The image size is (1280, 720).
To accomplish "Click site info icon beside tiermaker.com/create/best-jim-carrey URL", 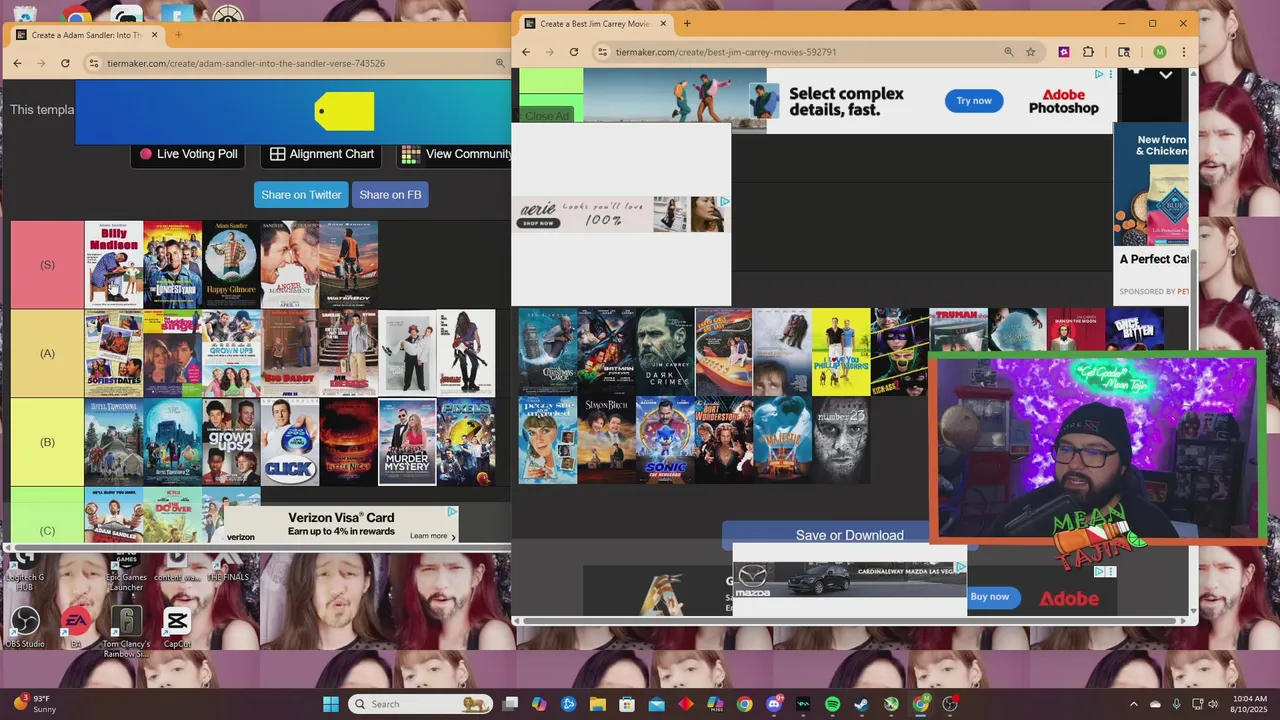I will click(x=603, y=52).
